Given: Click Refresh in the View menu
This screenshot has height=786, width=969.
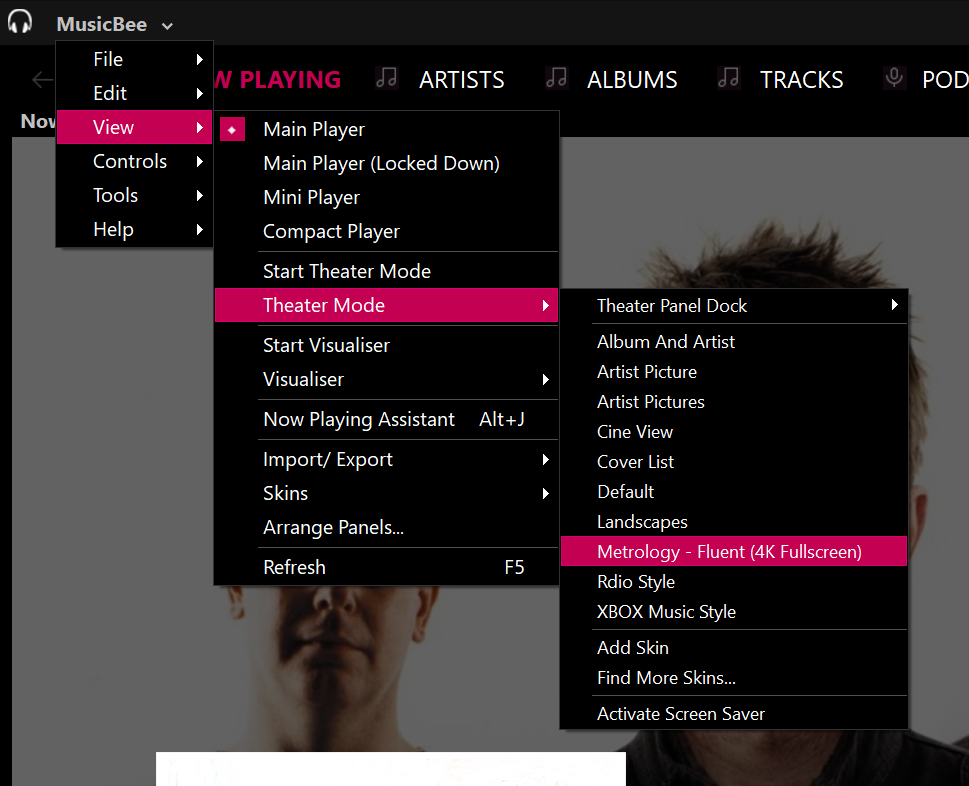Looking at the screenshot, I should [386, 567].
